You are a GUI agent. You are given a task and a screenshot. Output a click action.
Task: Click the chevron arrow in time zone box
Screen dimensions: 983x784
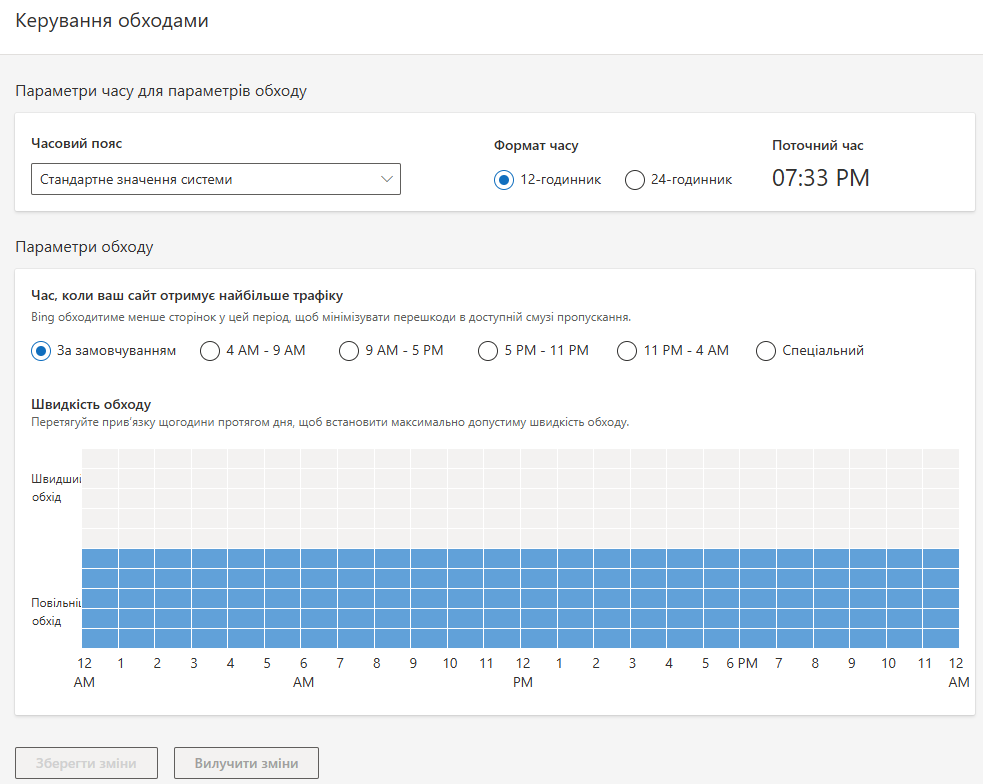click(388, 179)
